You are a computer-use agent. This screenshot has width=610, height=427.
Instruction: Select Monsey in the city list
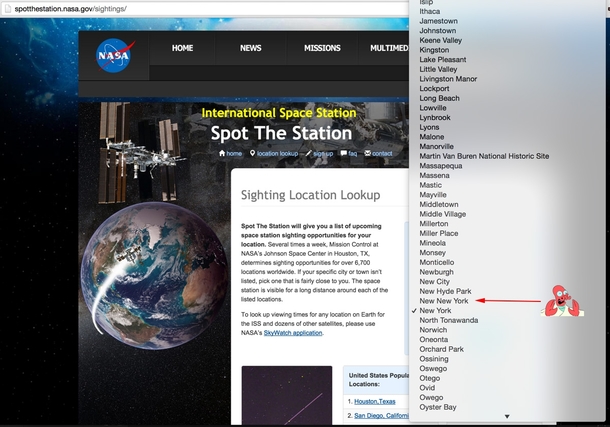[x=433, y=253]
